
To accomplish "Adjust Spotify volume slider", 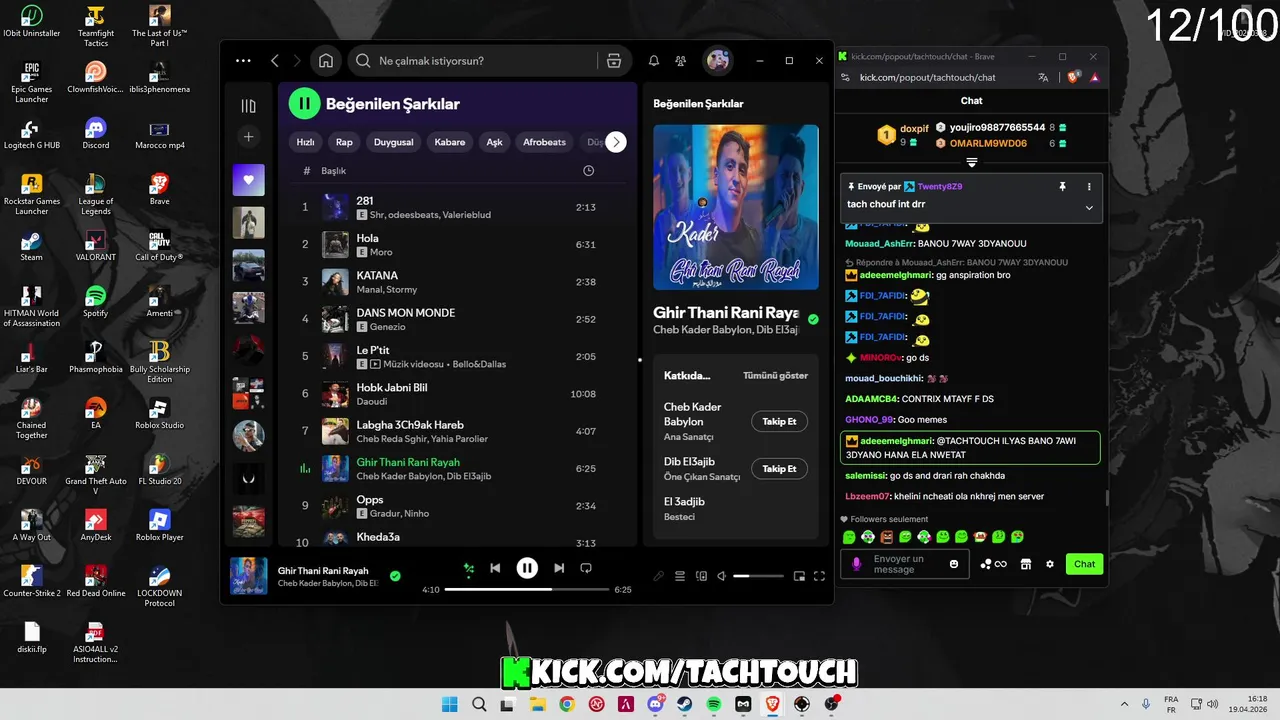I will point(758,576).
